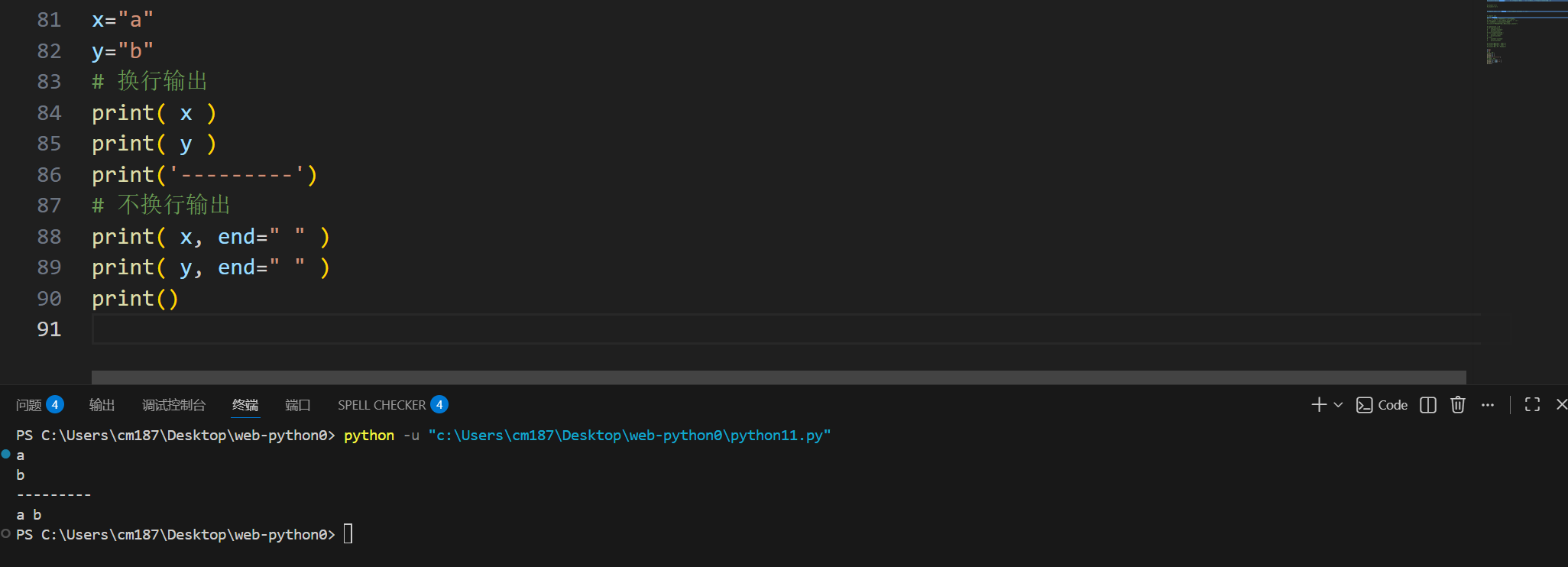Open the SPELL CHECKER tab
The height and width of the screenshot is (567, 1568).
click(x=381, y=405)
